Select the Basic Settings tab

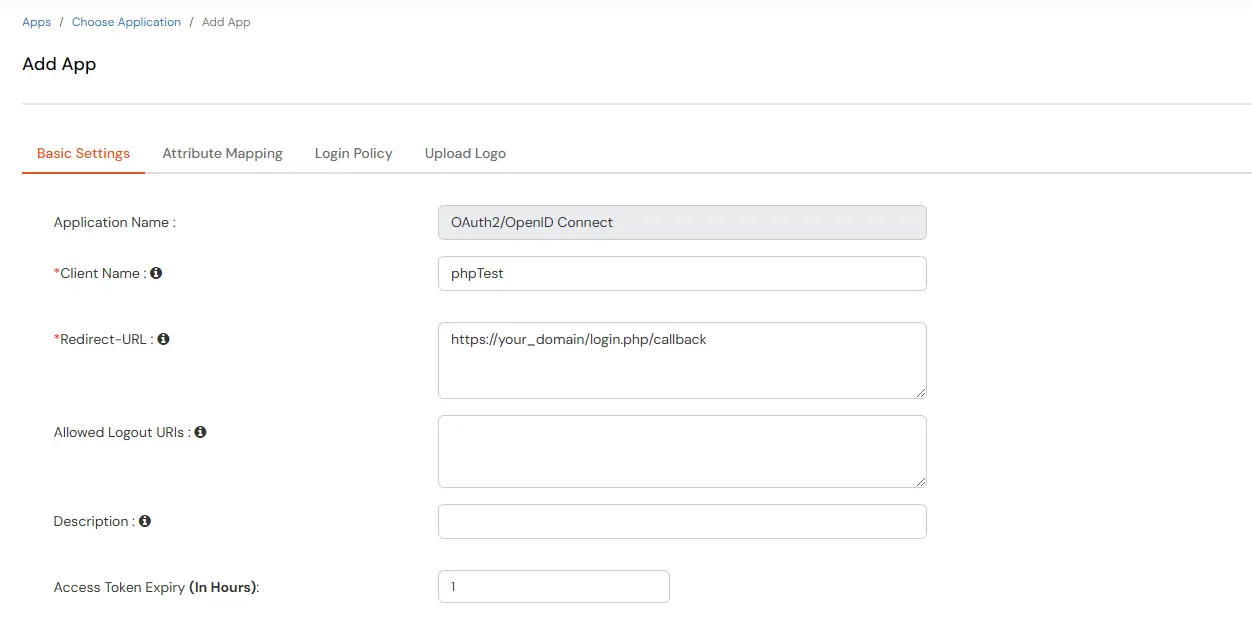pyautogui.click(x=83, y=153)
